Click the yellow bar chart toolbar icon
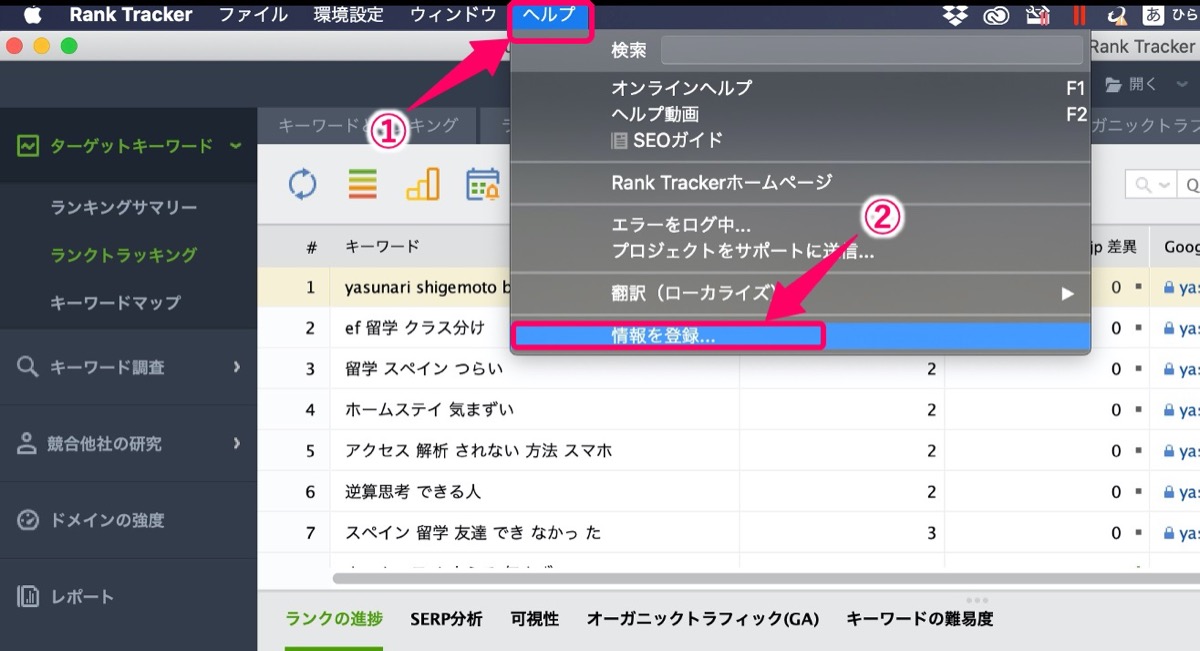This screenshot has height=651, width=1200. coord(423,184)
